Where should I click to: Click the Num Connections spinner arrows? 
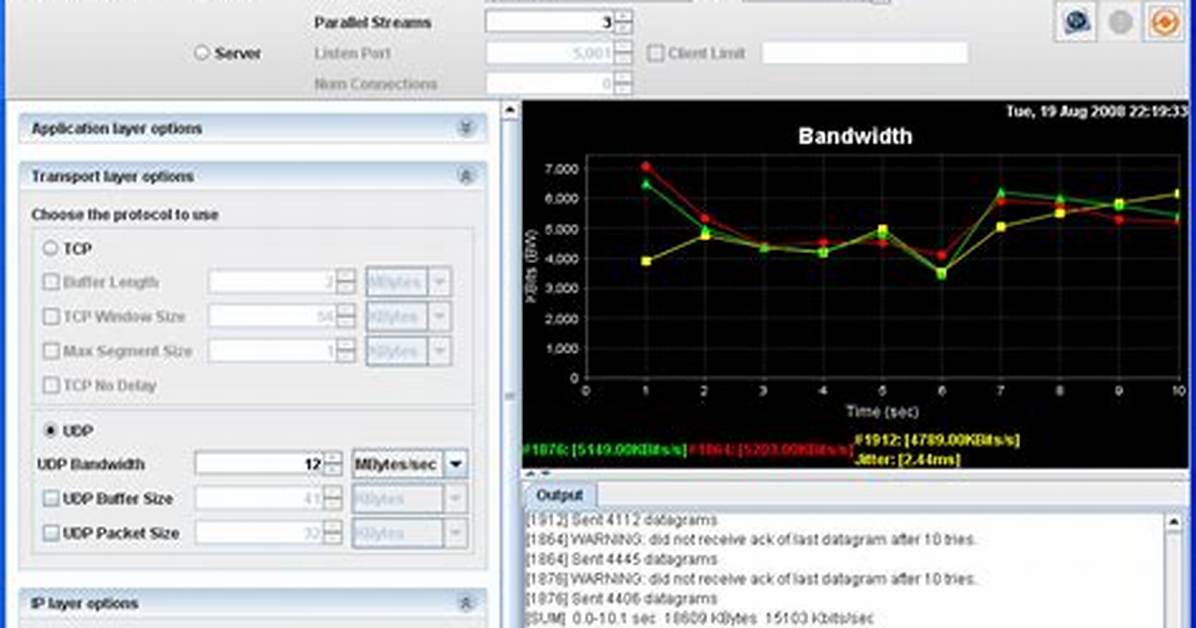click(x=623, y=84)
